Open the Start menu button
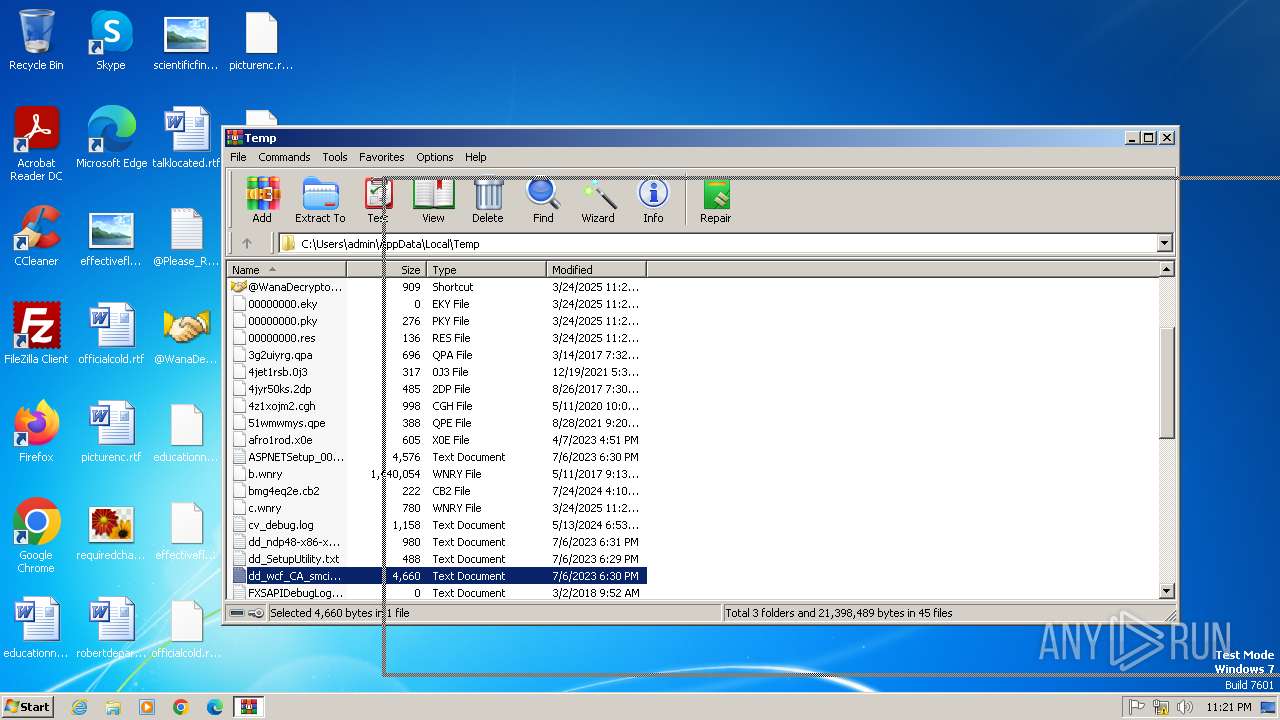Screen dimensions: 1280x720 point(28,706)
